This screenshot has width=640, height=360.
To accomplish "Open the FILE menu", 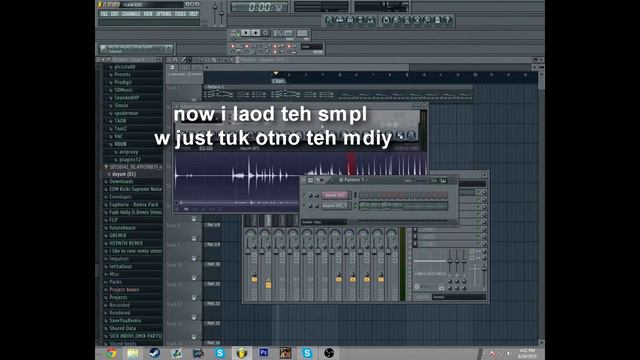I will click(x=104, y=13).
